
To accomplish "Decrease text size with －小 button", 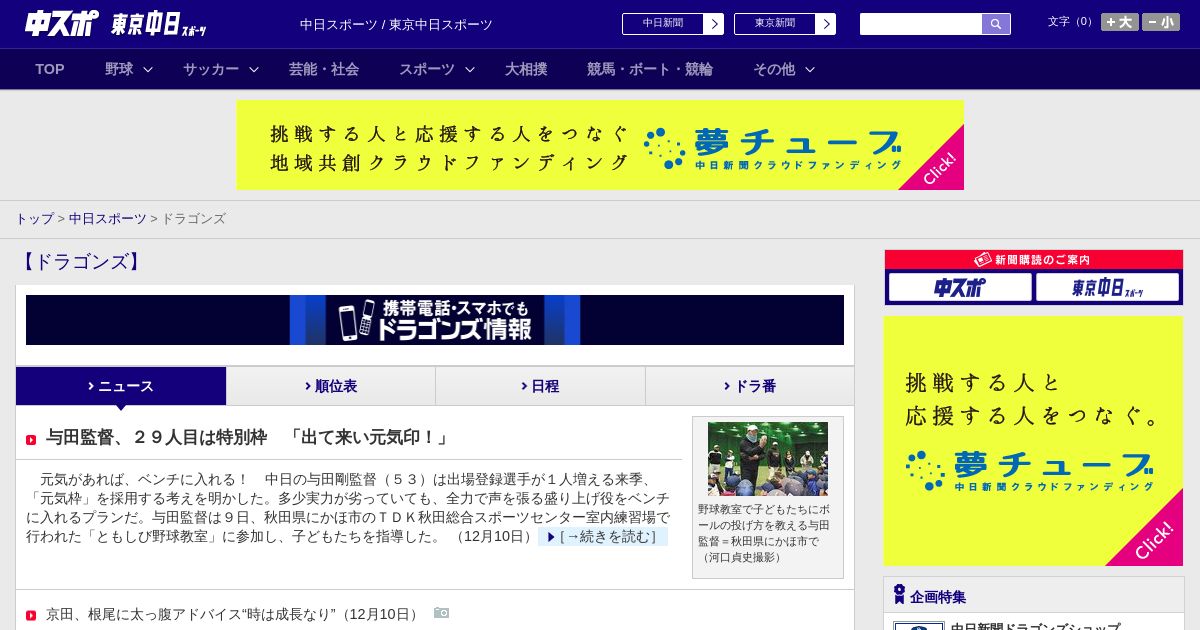I will click(x=1161, y=22).
